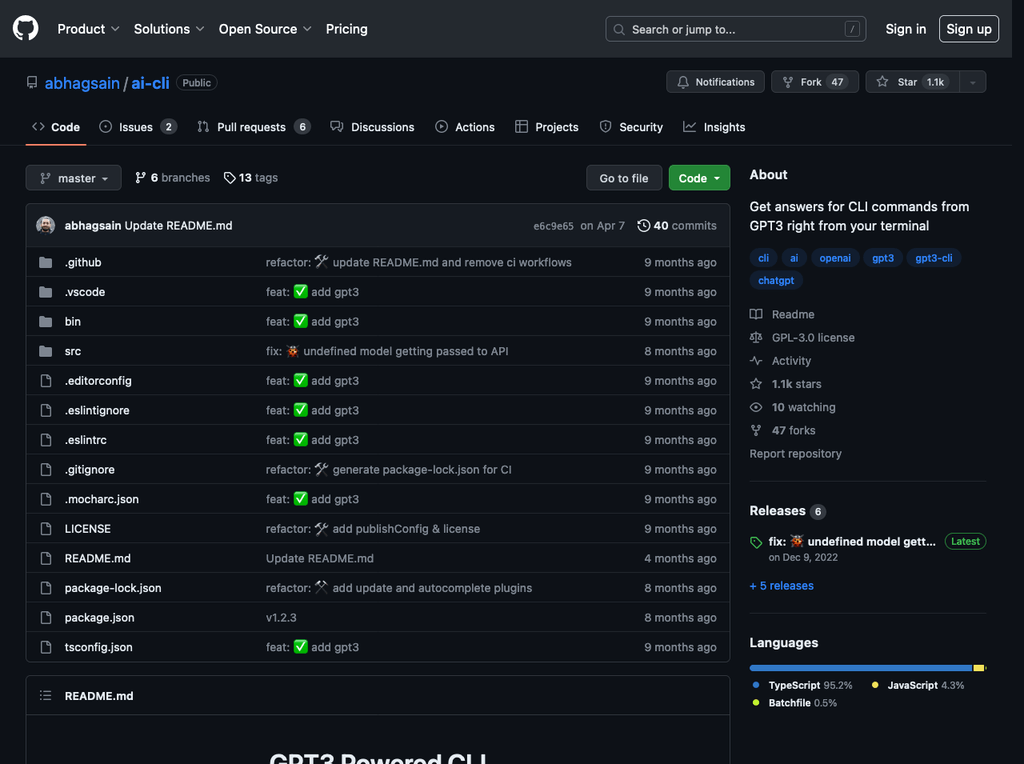View the 40 commits history link
Image resolution: width=1024 pixels, height=764 pixels.
click(x=677, y=225)
